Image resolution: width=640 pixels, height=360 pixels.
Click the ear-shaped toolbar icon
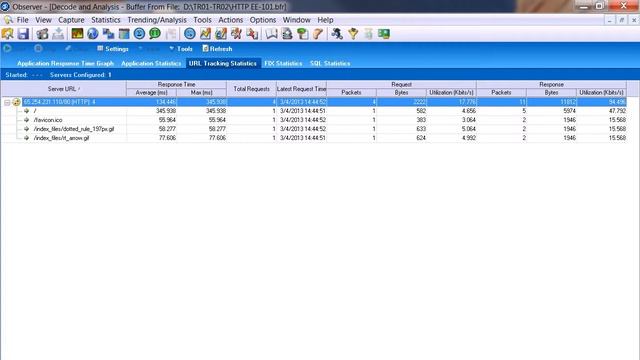(x=318, y=34)
